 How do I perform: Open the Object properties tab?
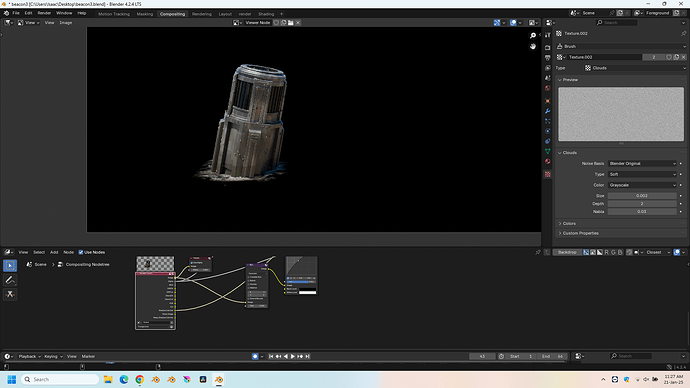tap(547, 101)
